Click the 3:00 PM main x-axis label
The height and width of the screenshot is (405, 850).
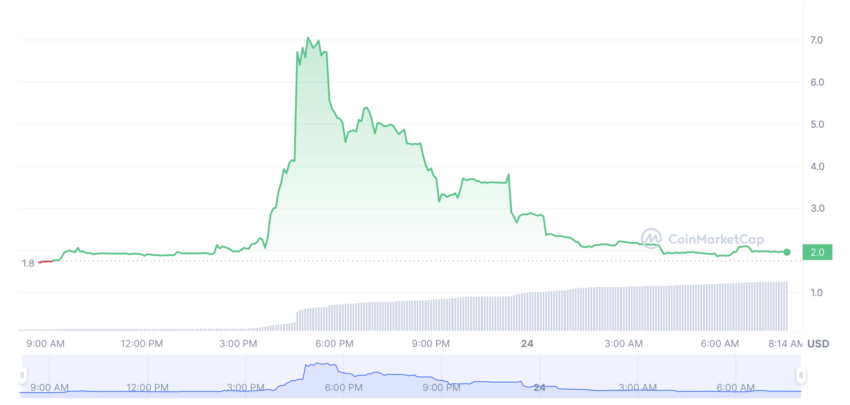pos(239,344)
